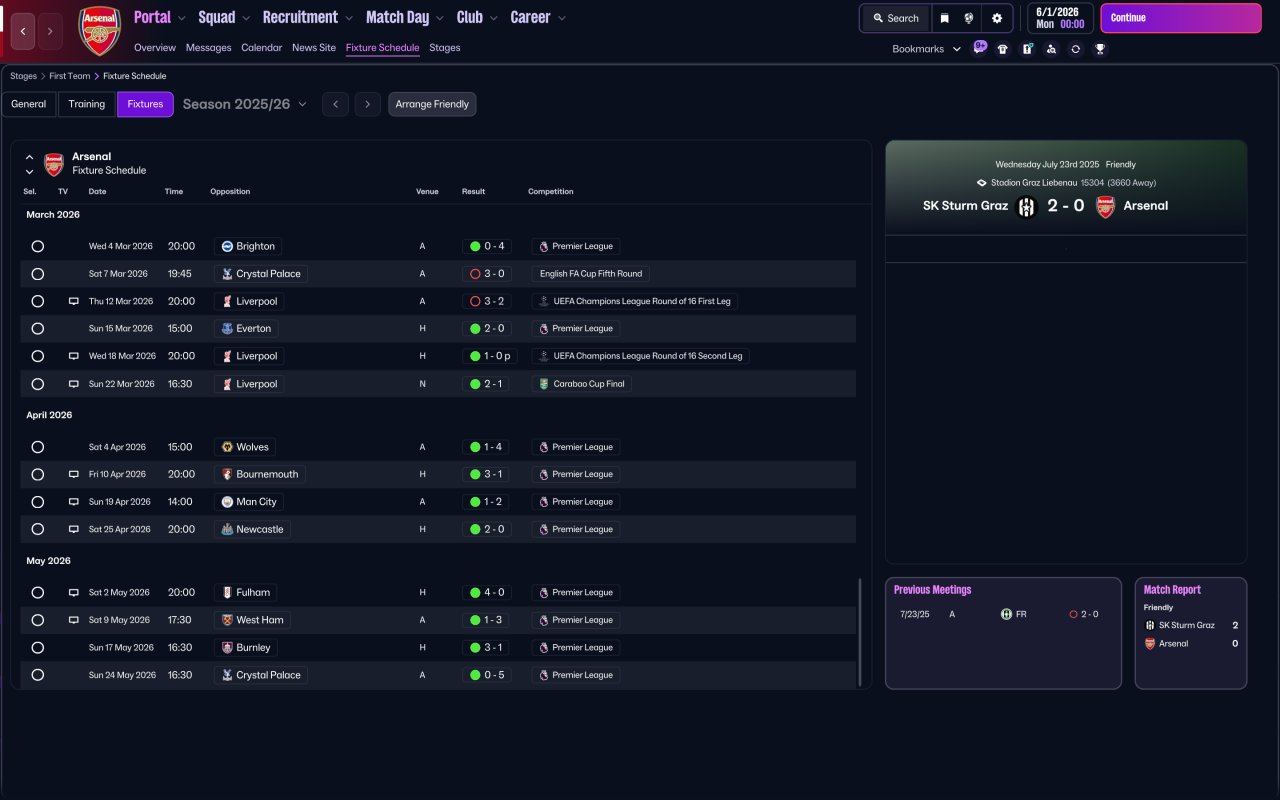Open the settings gear icon
Viewport: 1280px width, 800px height.
(x=997, y=18)
